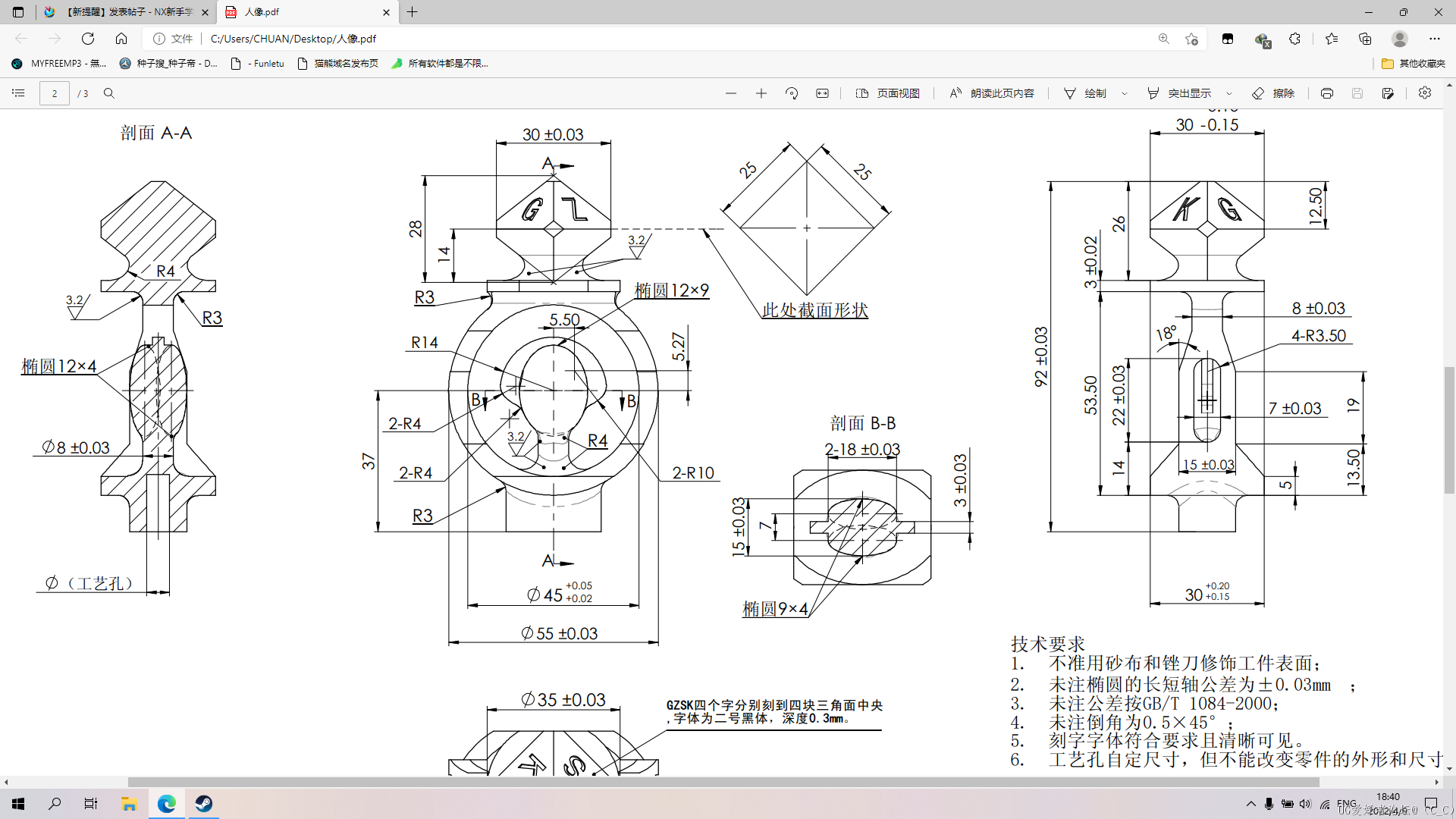Image resolution: width=1456 pixels, height=819 pixels.
Task: Select the 擦除 eraser tool
Action: tap(1273, 93)
